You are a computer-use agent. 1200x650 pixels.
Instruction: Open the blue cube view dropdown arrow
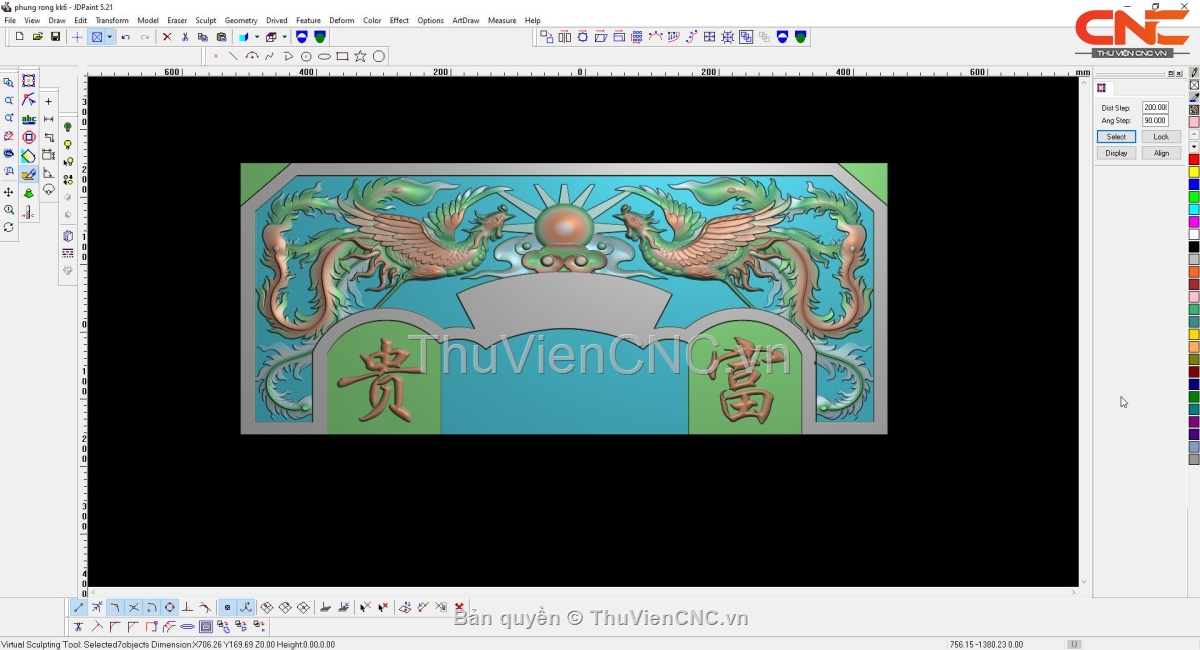257,37
